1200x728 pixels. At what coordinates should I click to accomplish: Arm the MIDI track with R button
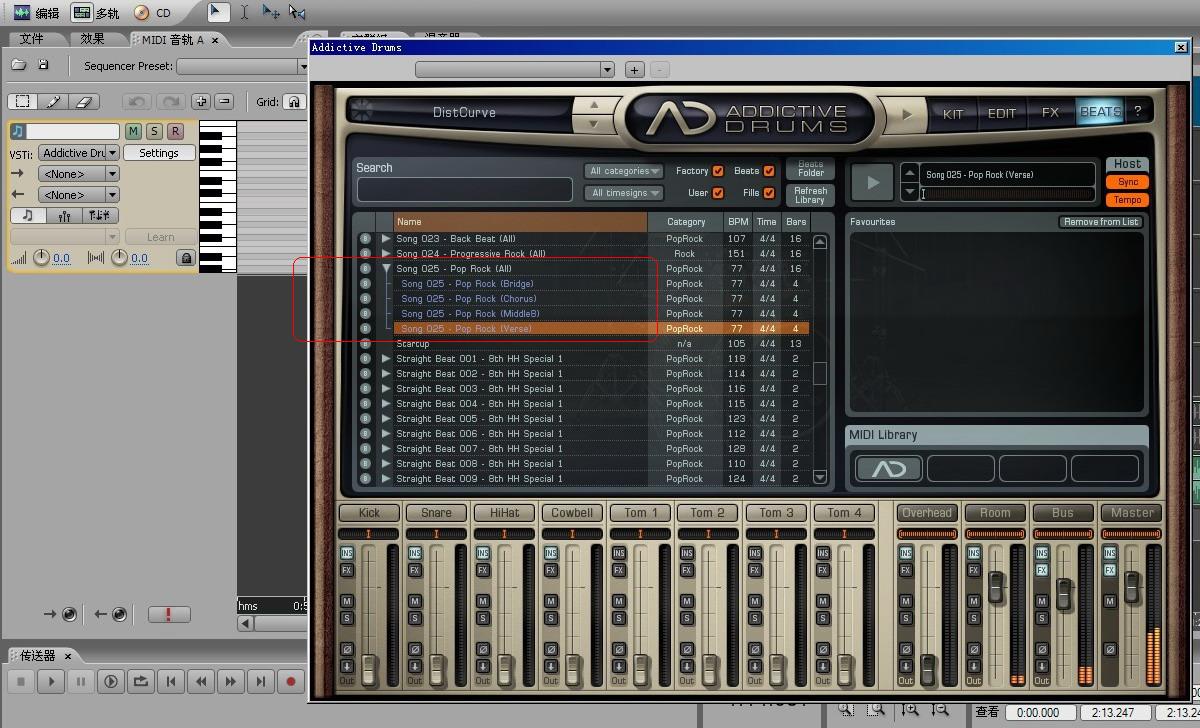pos(175,131)
